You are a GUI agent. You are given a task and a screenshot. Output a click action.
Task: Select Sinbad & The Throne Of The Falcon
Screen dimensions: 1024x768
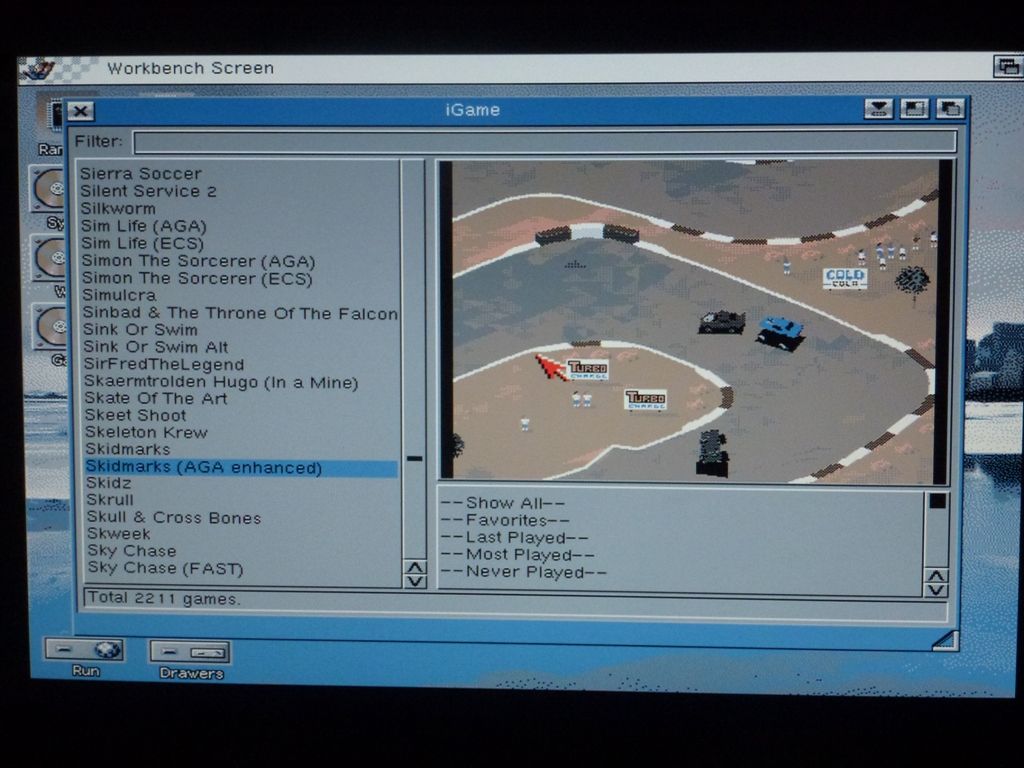click(x=240, y=313)
